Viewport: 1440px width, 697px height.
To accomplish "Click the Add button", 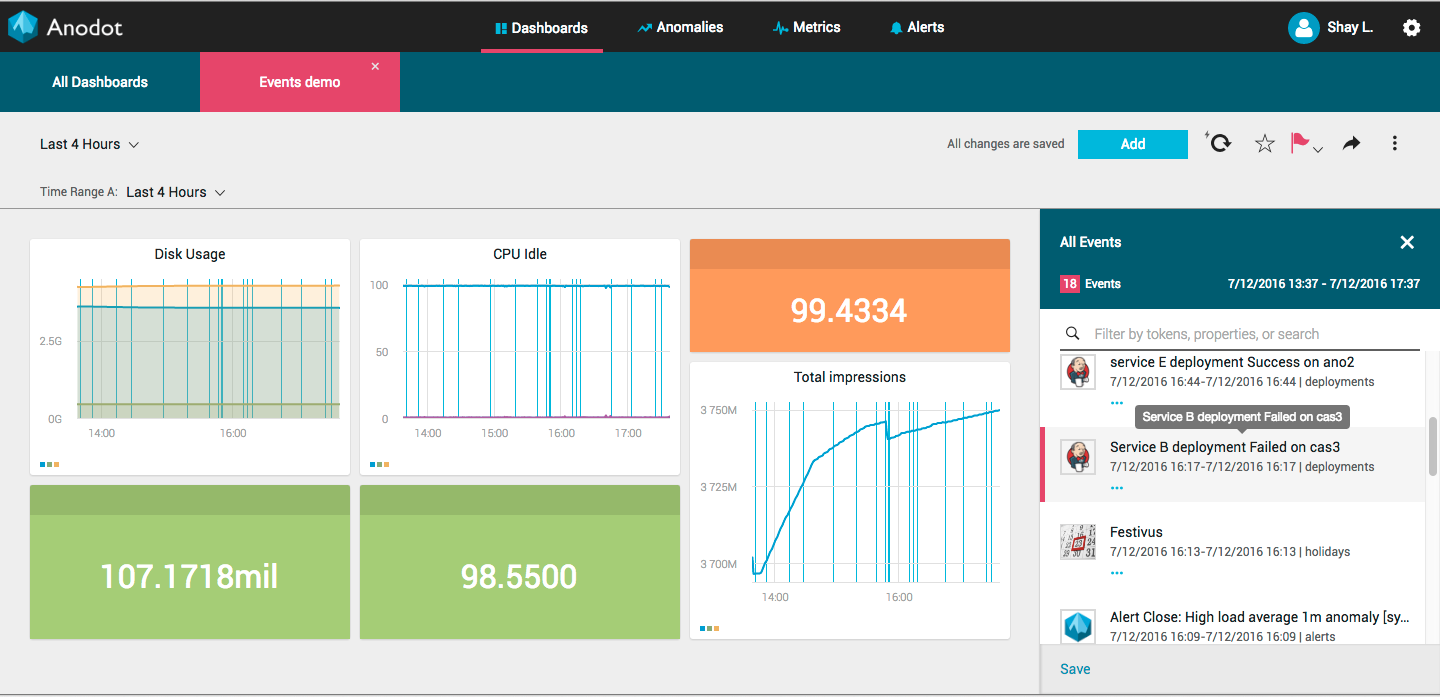I will (x=1132, y=144).
